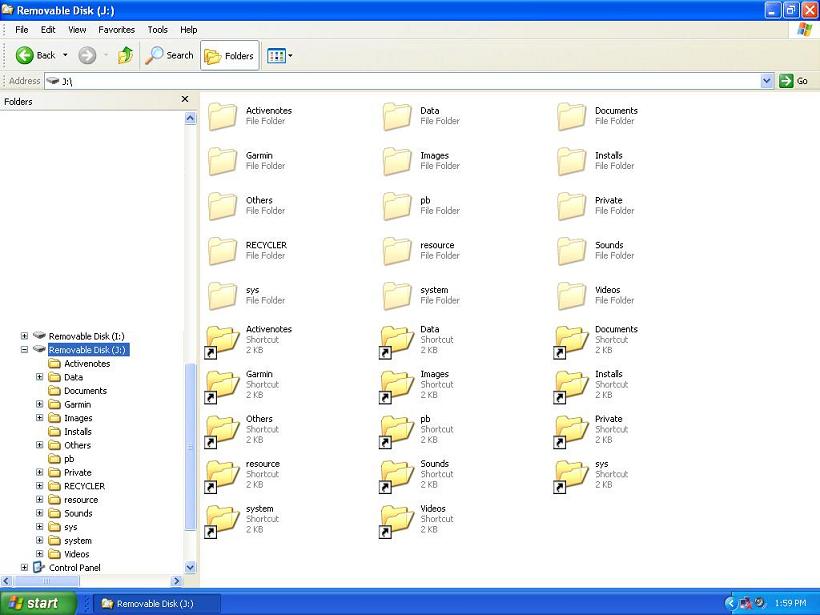Open the Tools menu
820x615 pixels.
pos(157,29)
